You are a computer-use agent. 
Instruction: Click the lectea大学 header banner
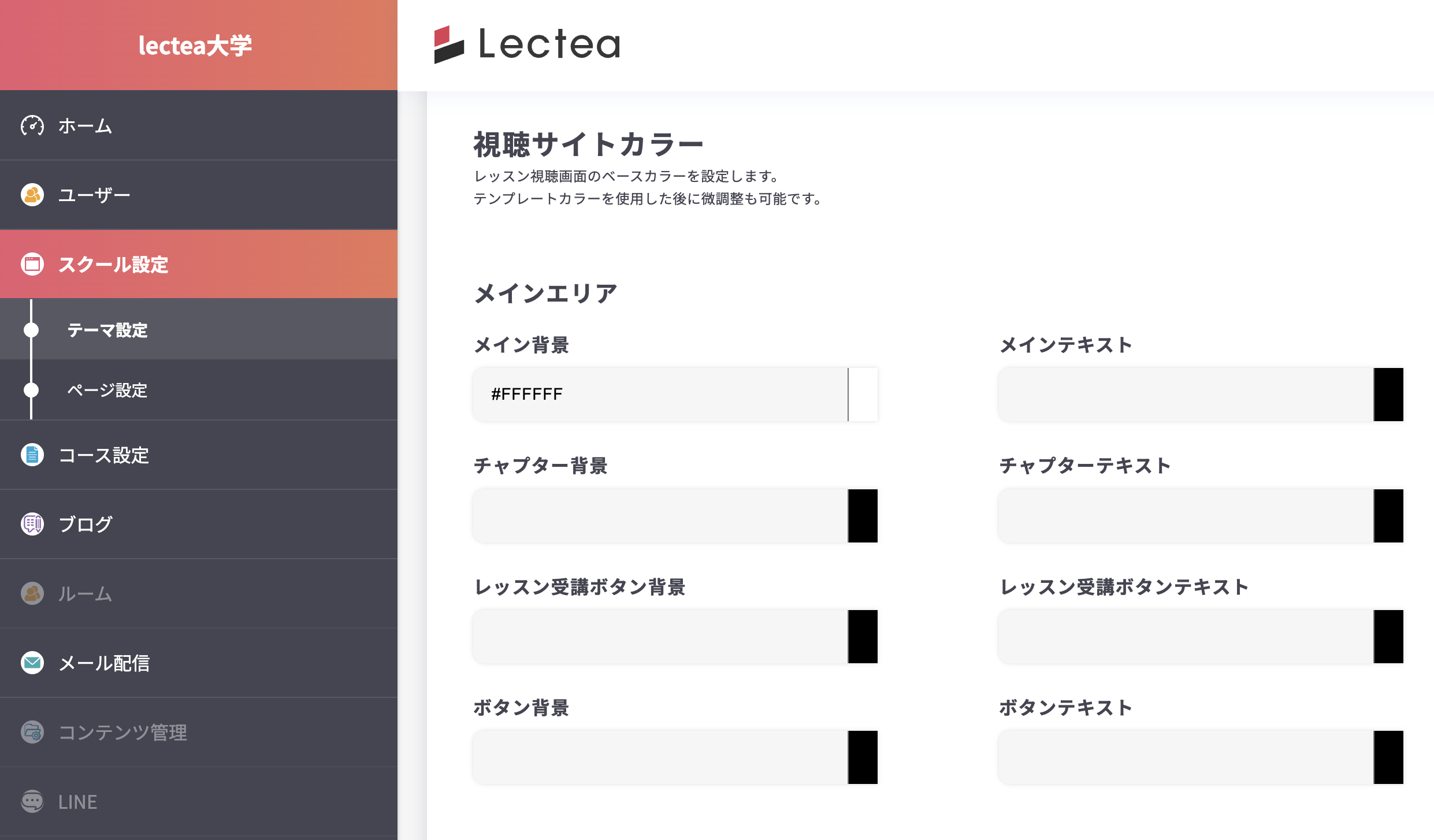click(196, 44)
